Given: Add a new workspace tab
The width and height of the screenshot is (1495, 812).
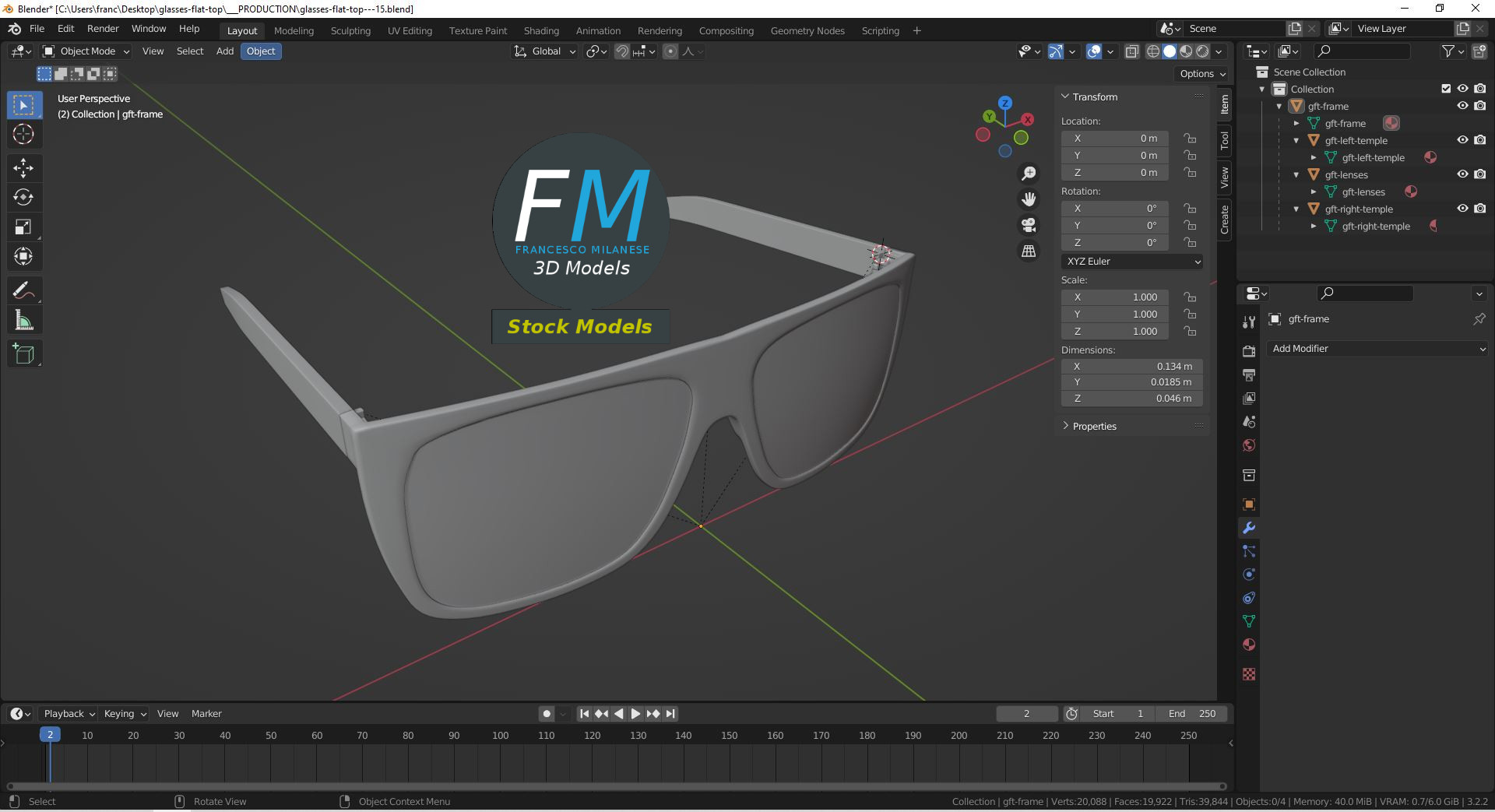Looking at the screenshot, I should click(x=916, y=31).
